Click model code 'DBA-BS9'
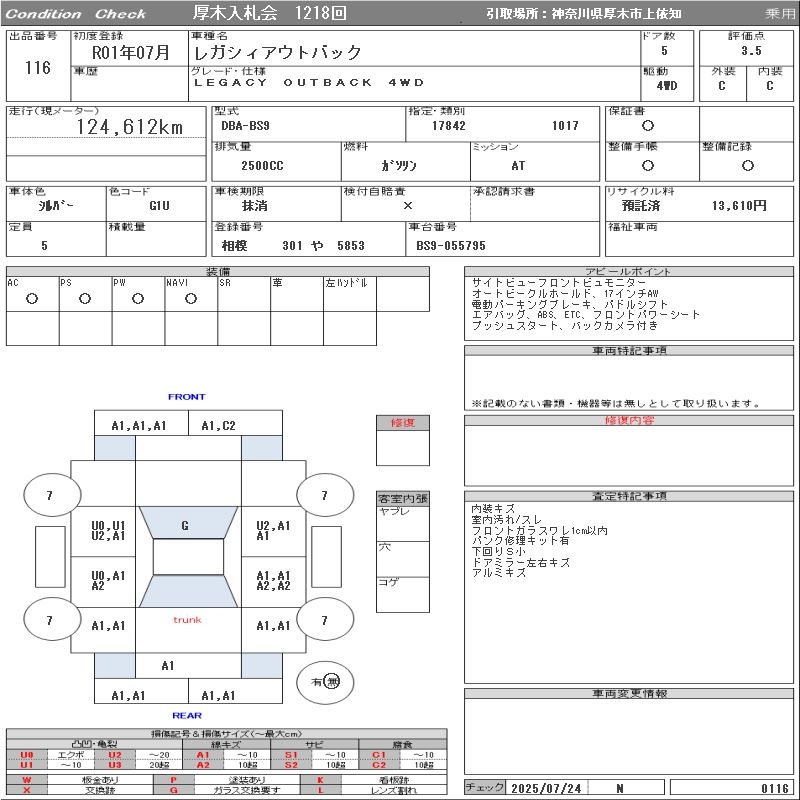Screen dimensions: 800x800 245,126
